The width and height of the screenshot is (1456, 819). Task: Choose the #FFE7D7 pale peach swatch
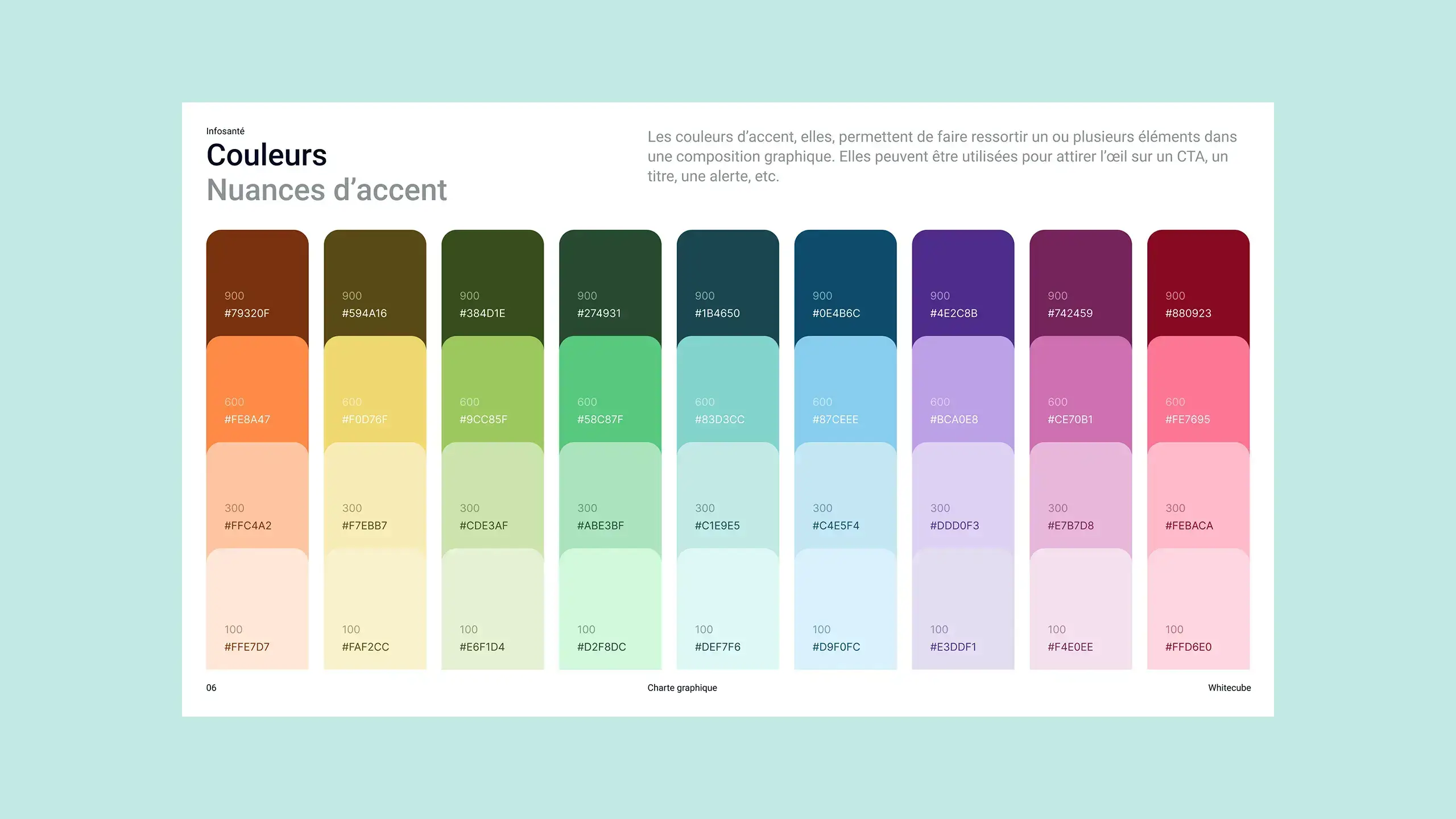257,609
